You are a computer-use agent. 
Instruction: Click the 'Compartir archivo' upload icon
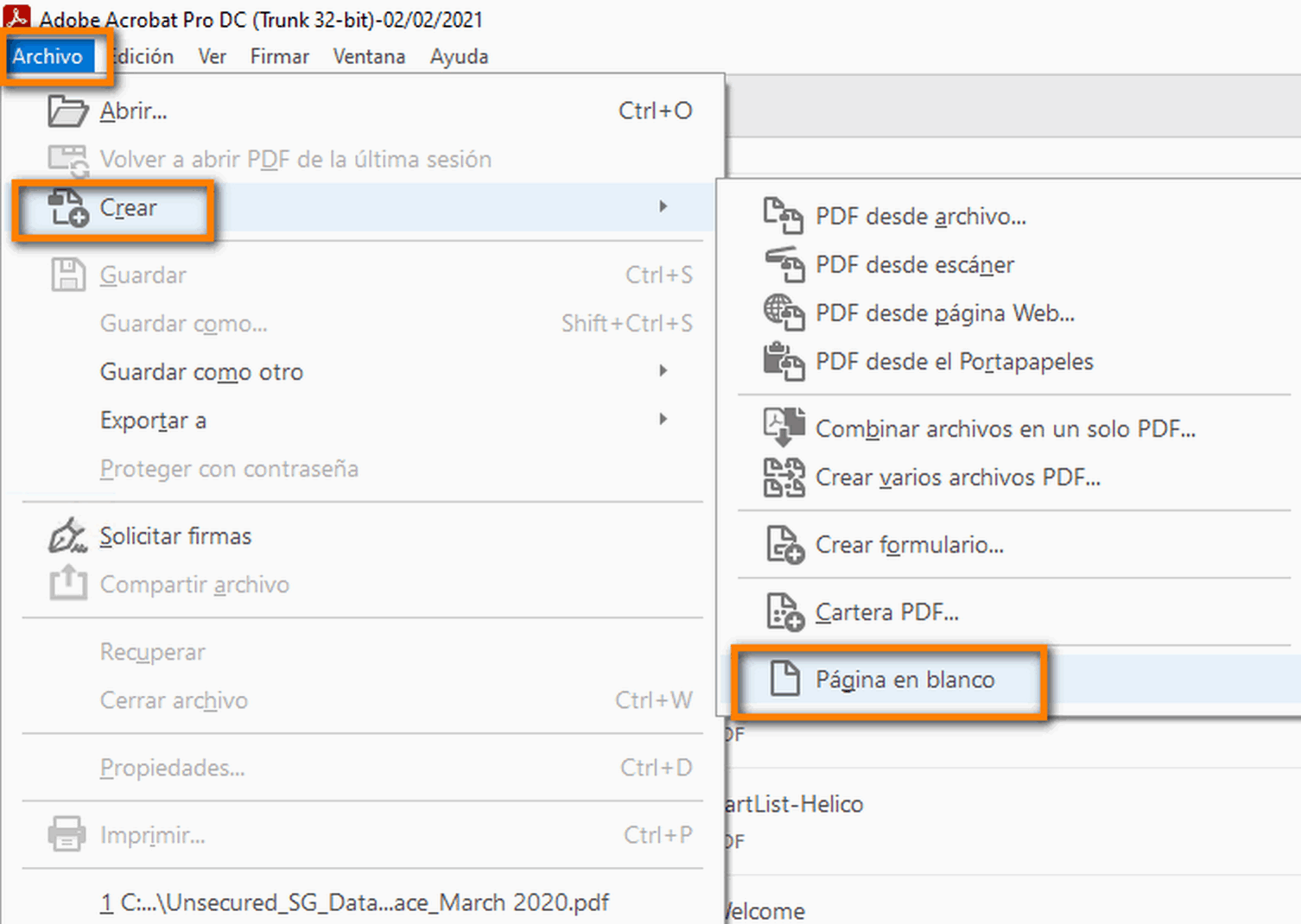point(67,584)
